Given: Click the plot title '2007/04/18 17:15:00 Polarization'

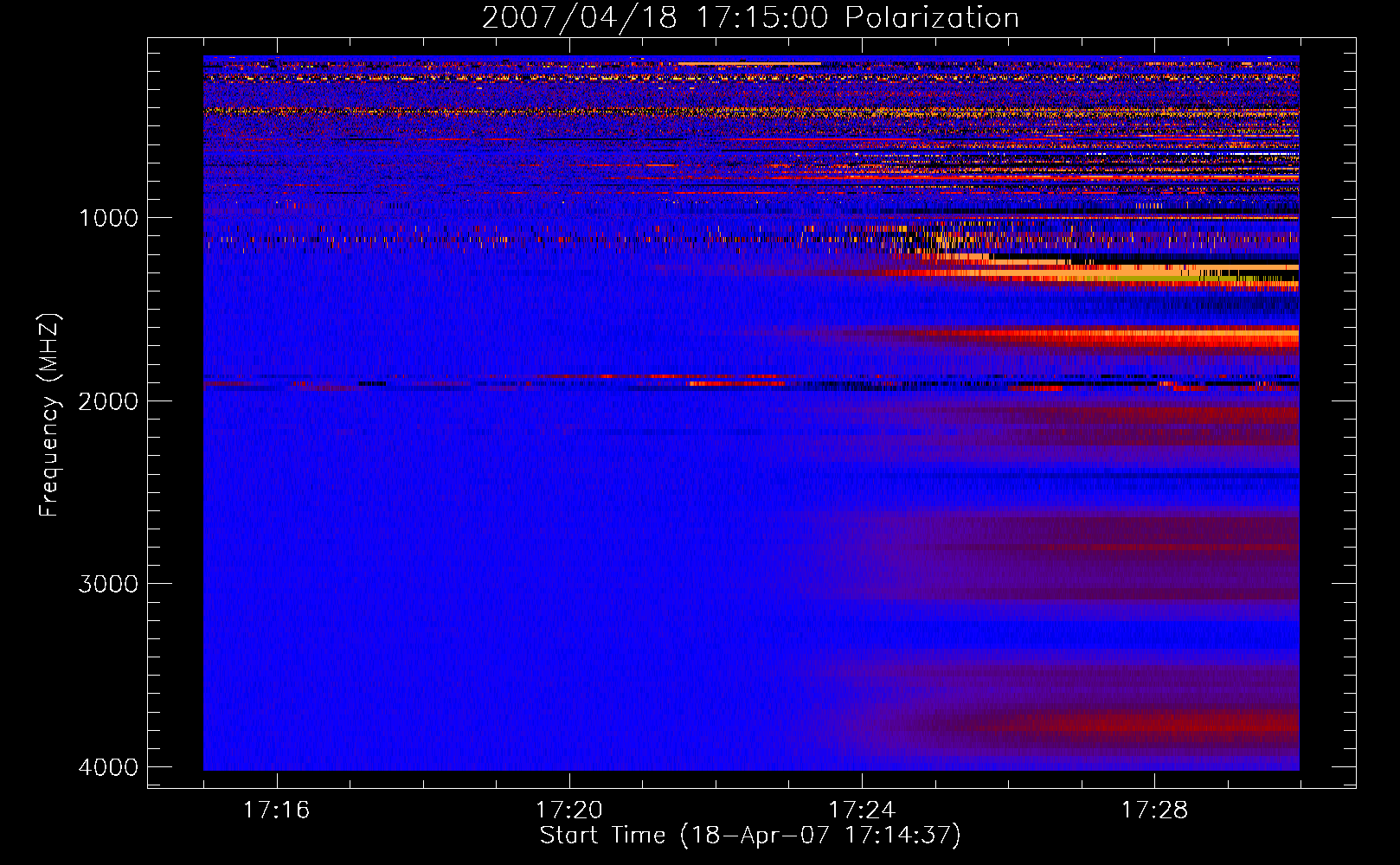Looking at the screenshot, I should (750, 18).
